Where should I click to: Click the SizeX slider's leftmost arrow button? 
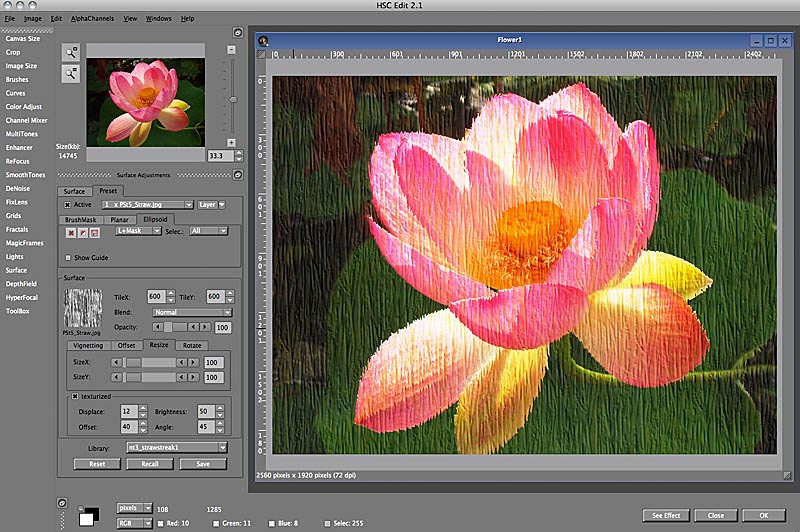[117, 363]
